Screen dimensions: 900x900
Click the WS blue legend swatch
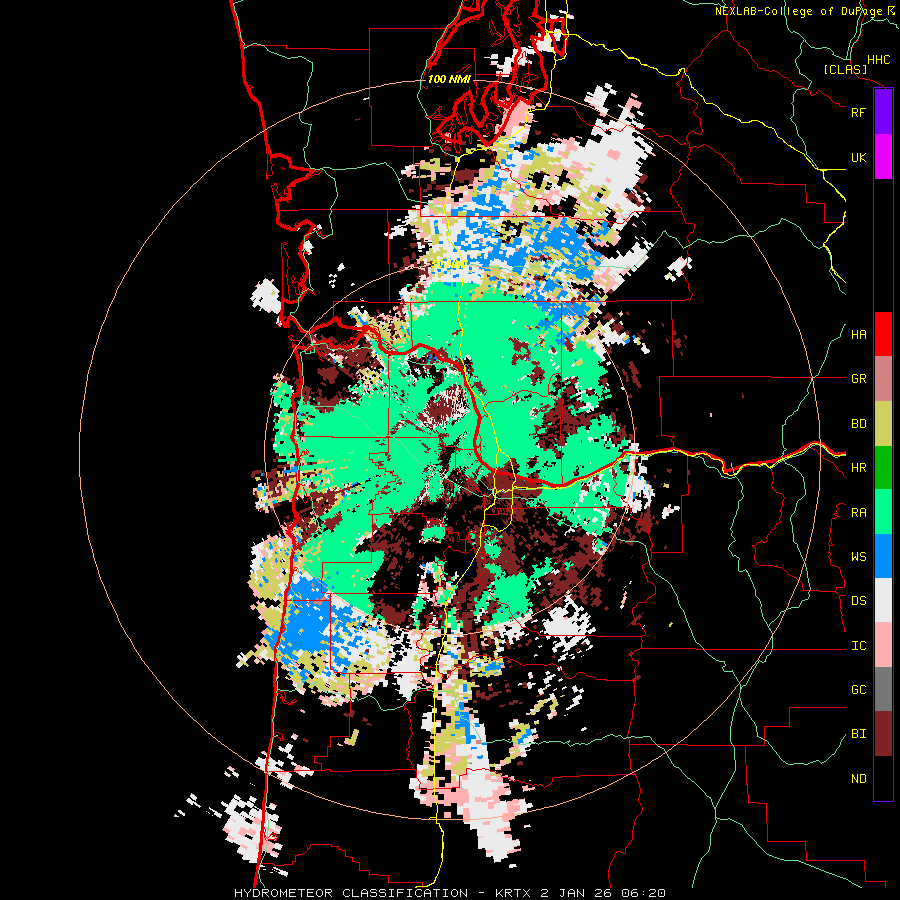coord(883,556)
